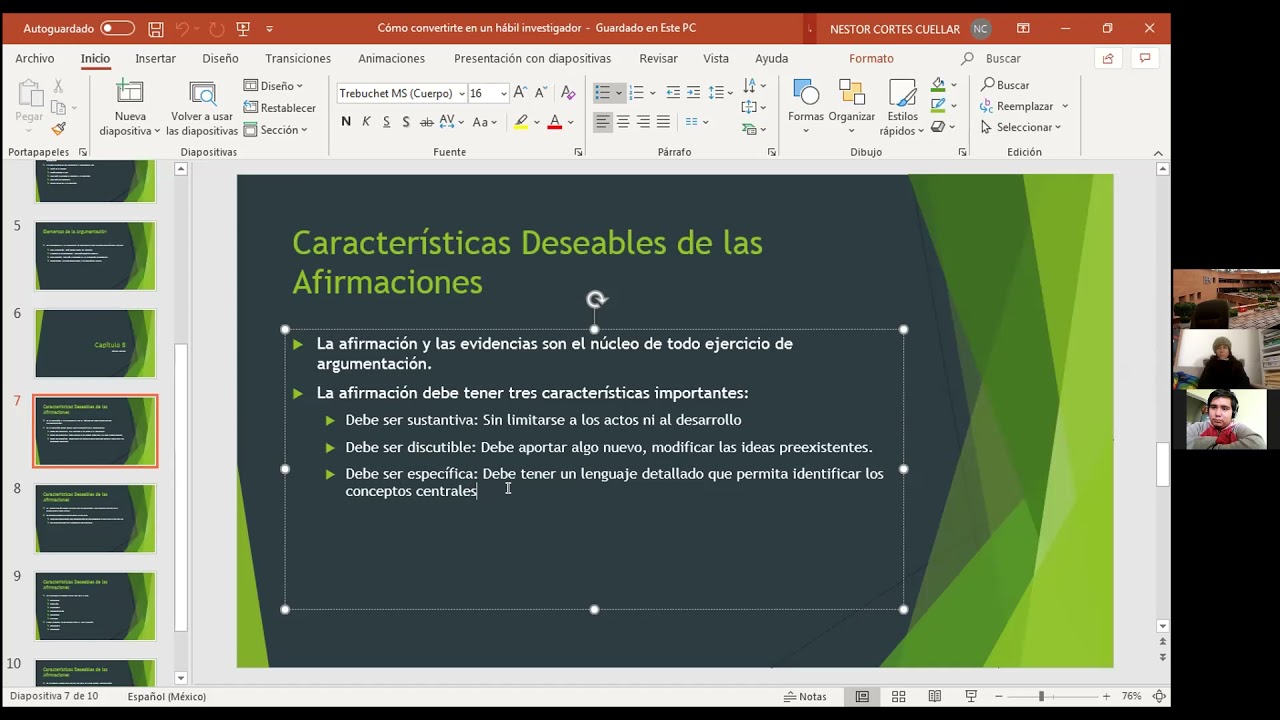Screen dimensions: 1280x720
Task: Decrease font size with the smaller A icon
Action: (x=541, y=93)
